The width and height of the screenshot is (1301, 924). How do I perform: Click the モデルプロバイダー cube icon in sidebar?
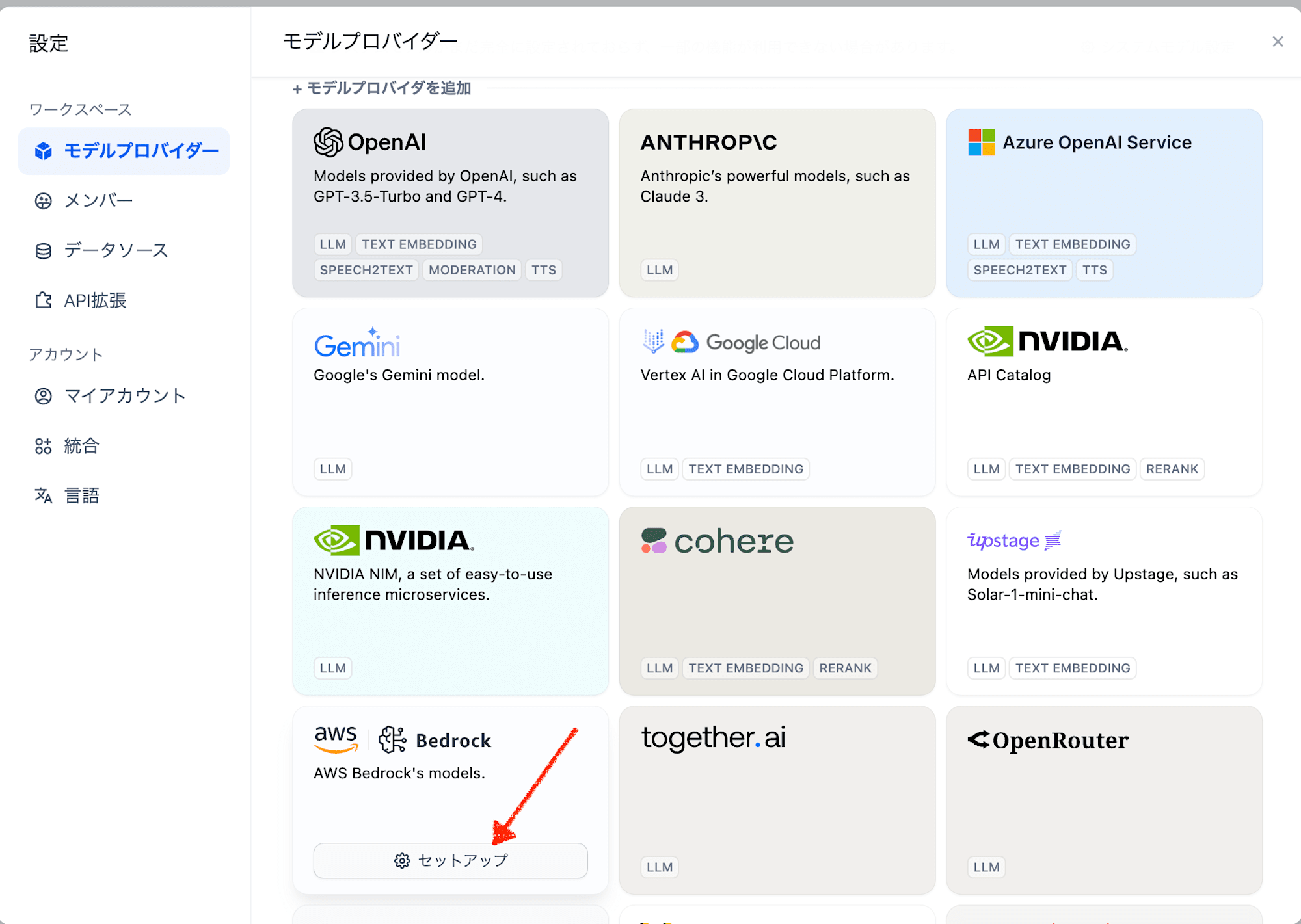point(44,151)
